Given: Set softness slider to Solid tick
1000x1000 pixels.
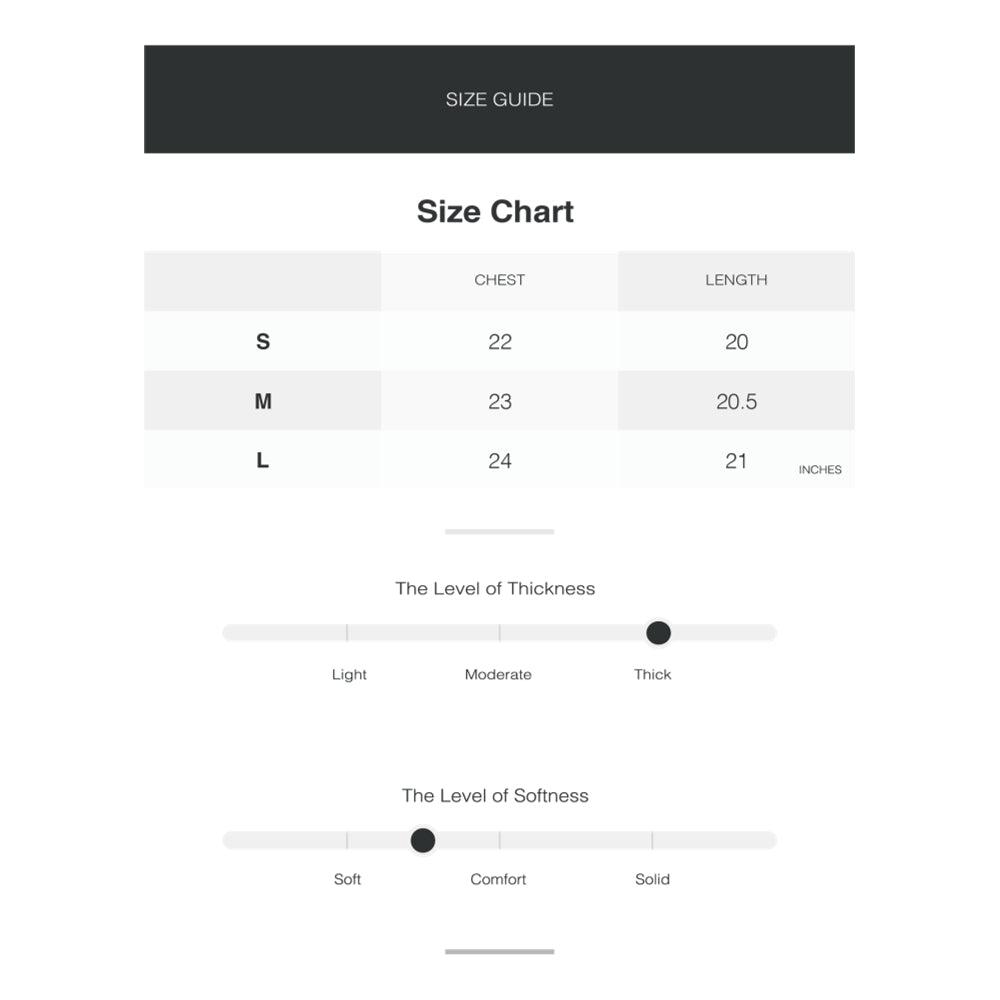Looking at the screenshot, I should [x=652, y=840].
